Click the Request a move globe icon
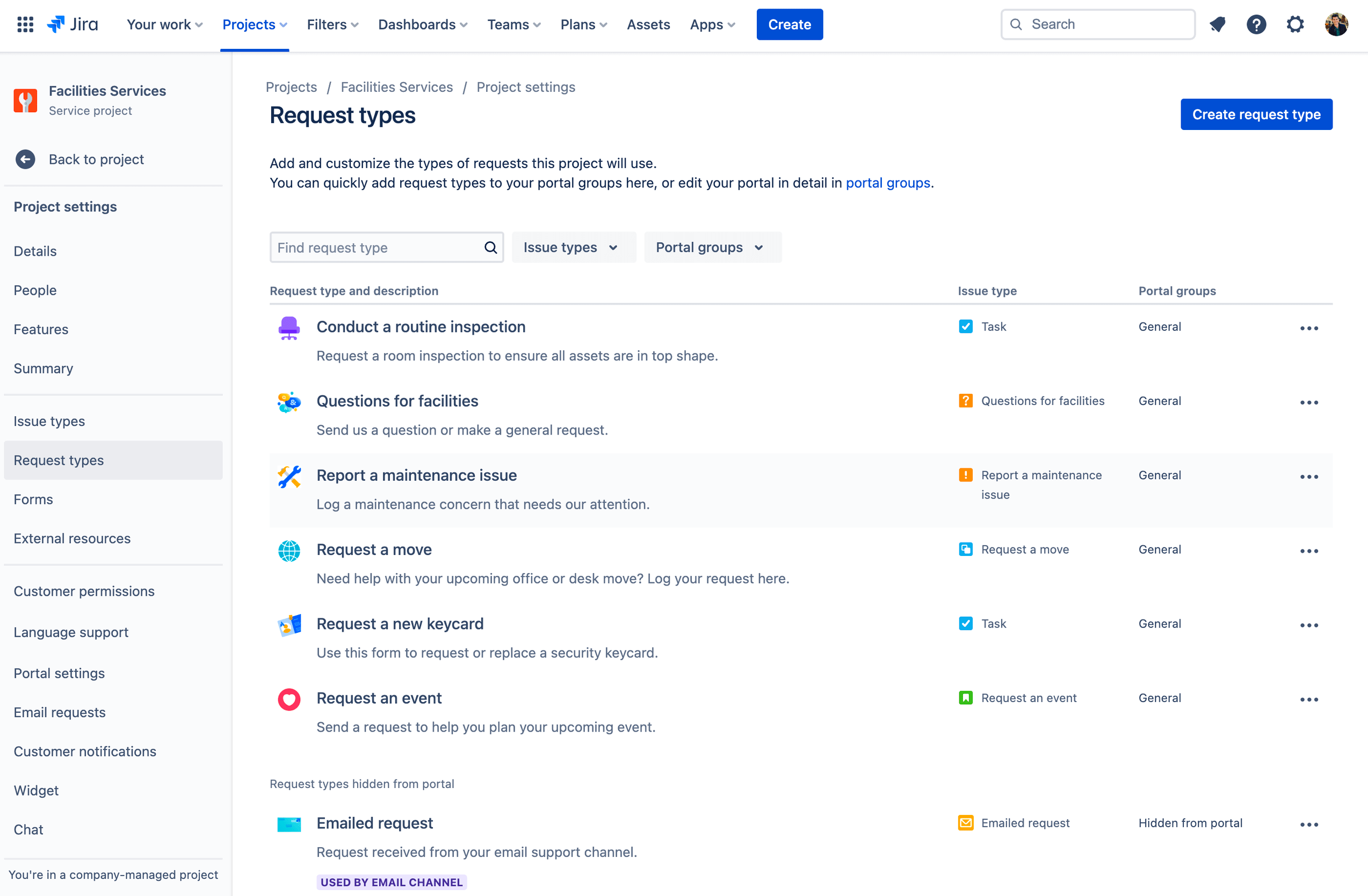 [289, 549]
